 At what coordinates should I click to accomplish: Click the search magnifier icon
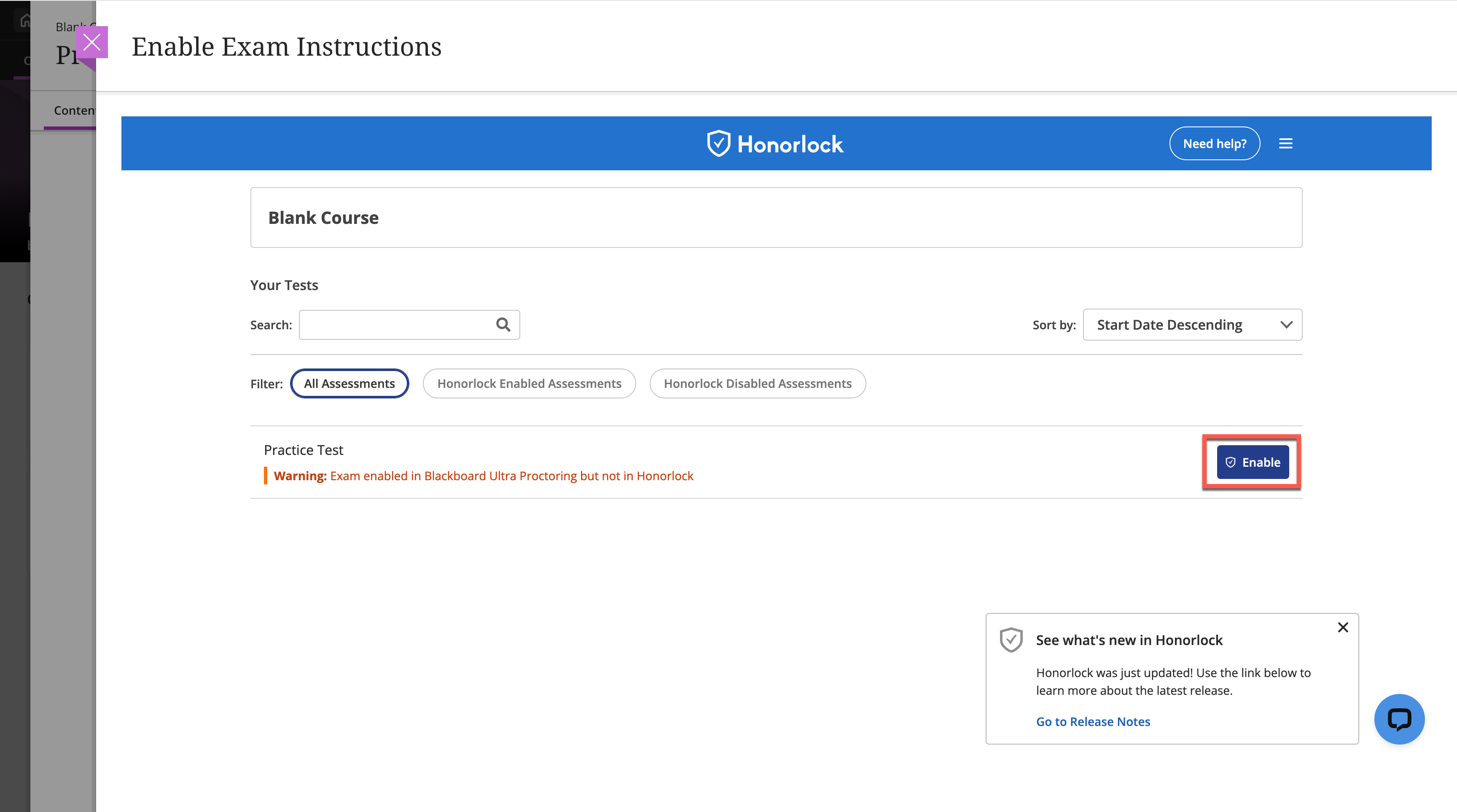coord(503,325)
